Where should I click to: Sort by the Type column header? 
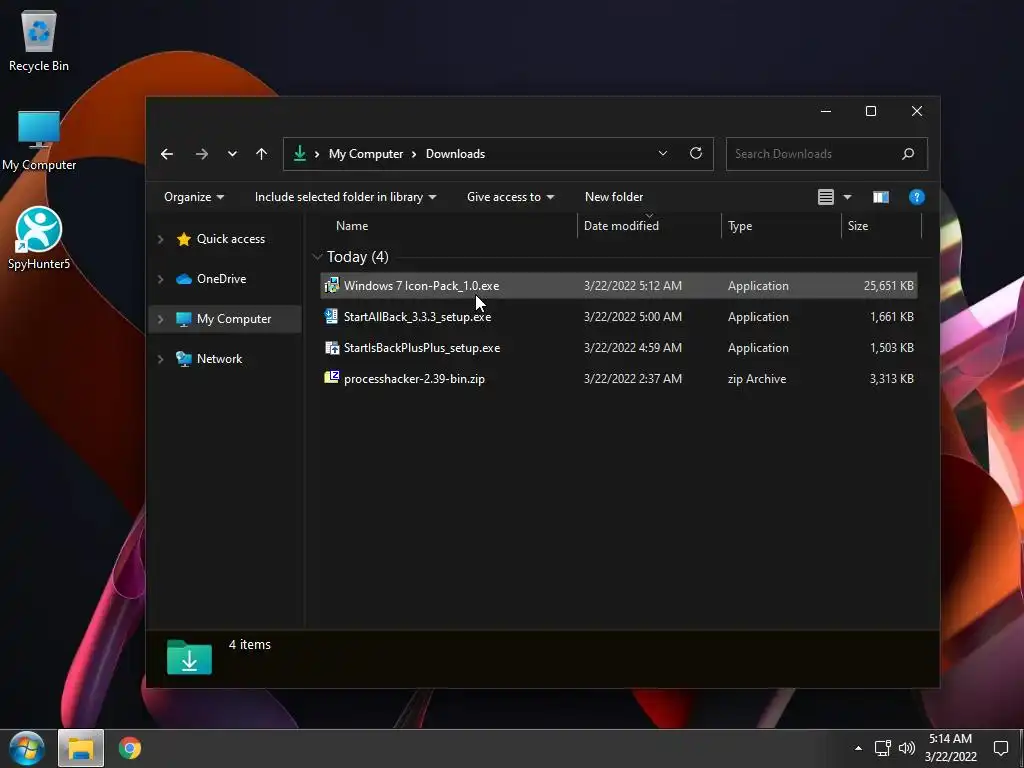point(781,226)
